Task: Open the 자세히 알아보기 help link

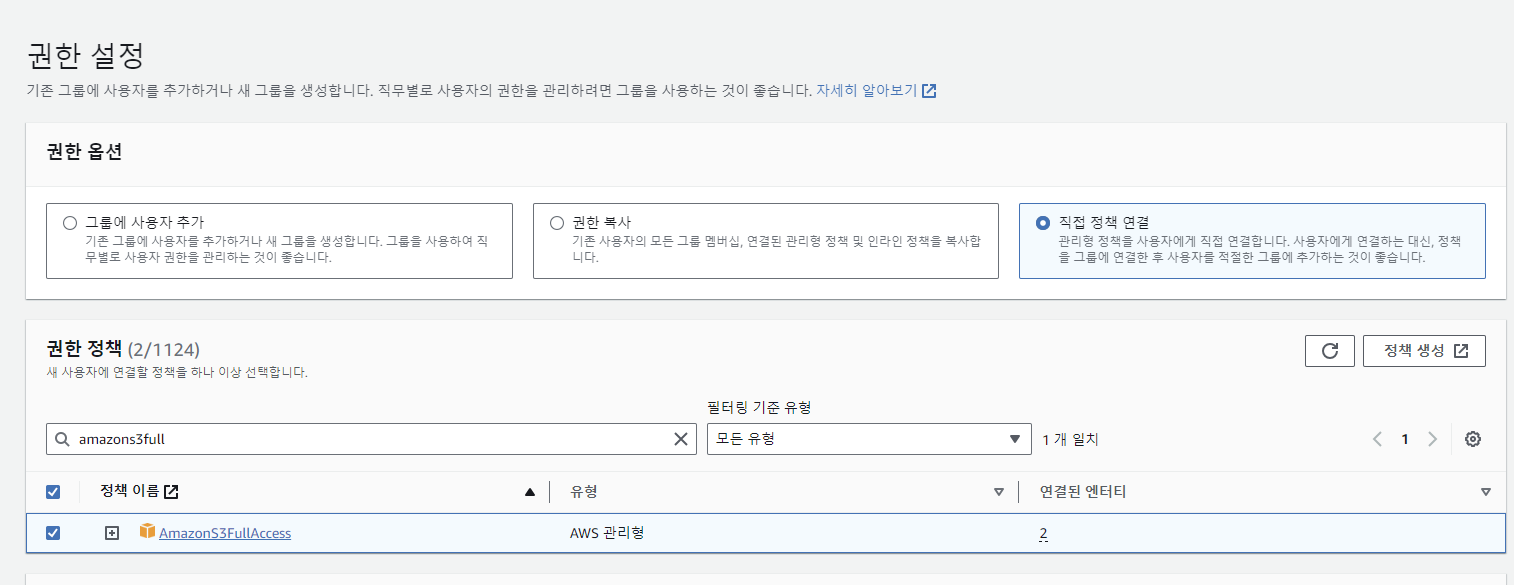Action: [876, 90]
